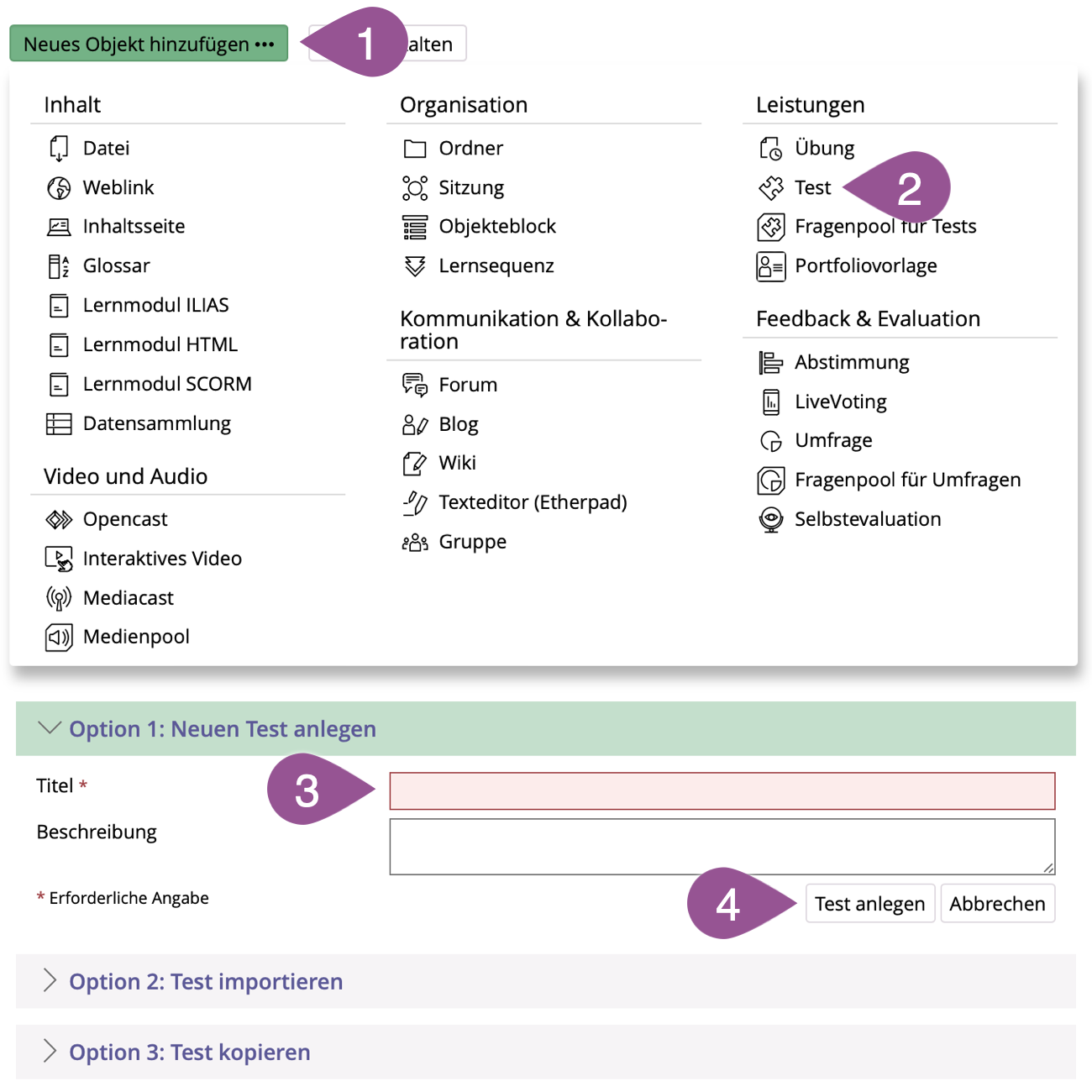Click the Interaktives Video icon
The width and height of the screenshot is (1092, 1092).
pos(59,559)
